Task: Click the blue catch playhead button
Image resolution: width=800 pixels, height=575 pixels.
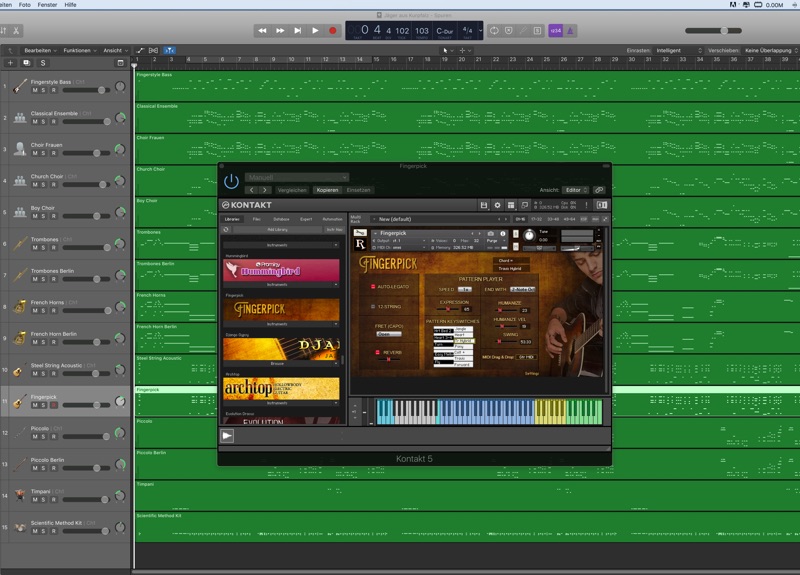Action: click(x=169, y=51)
